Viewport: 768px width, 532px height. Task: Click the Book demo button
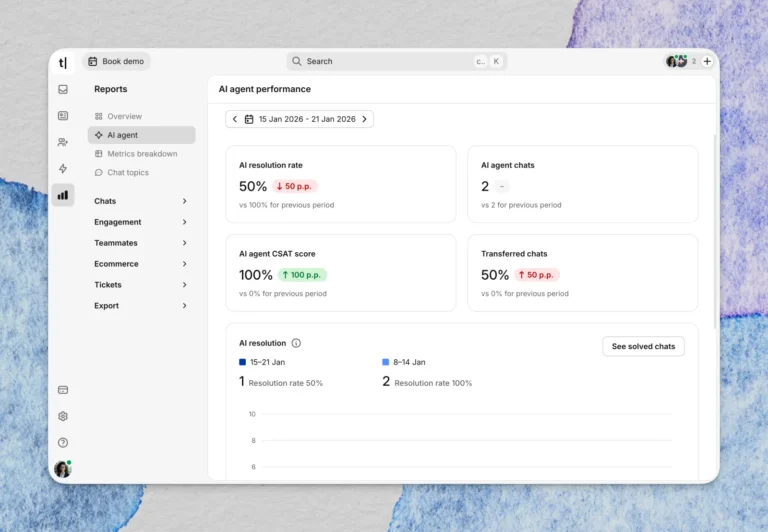[x=116, y=61]
